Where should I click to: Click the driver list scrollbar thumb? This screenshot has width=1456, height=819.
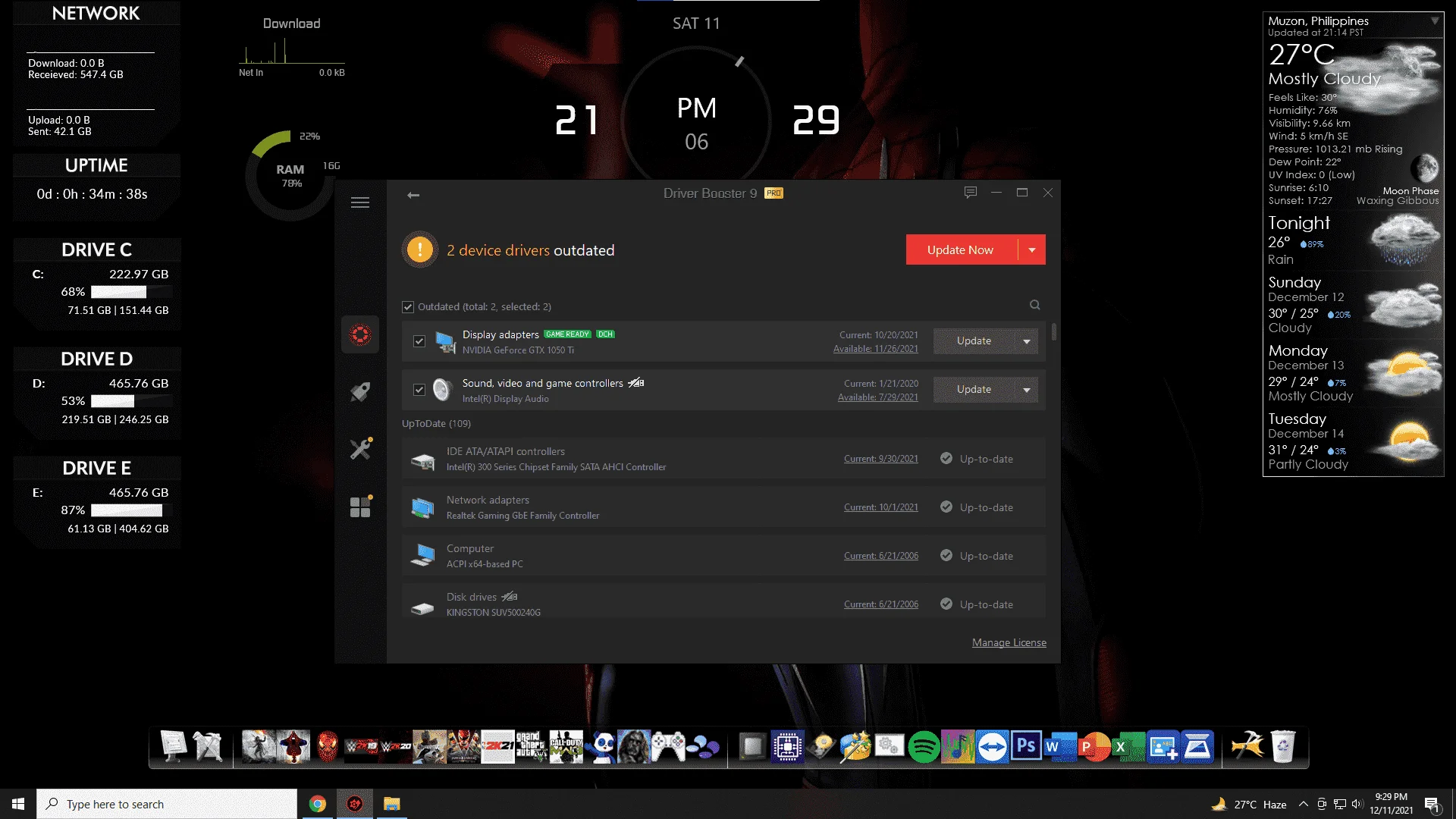[1054, 332]
